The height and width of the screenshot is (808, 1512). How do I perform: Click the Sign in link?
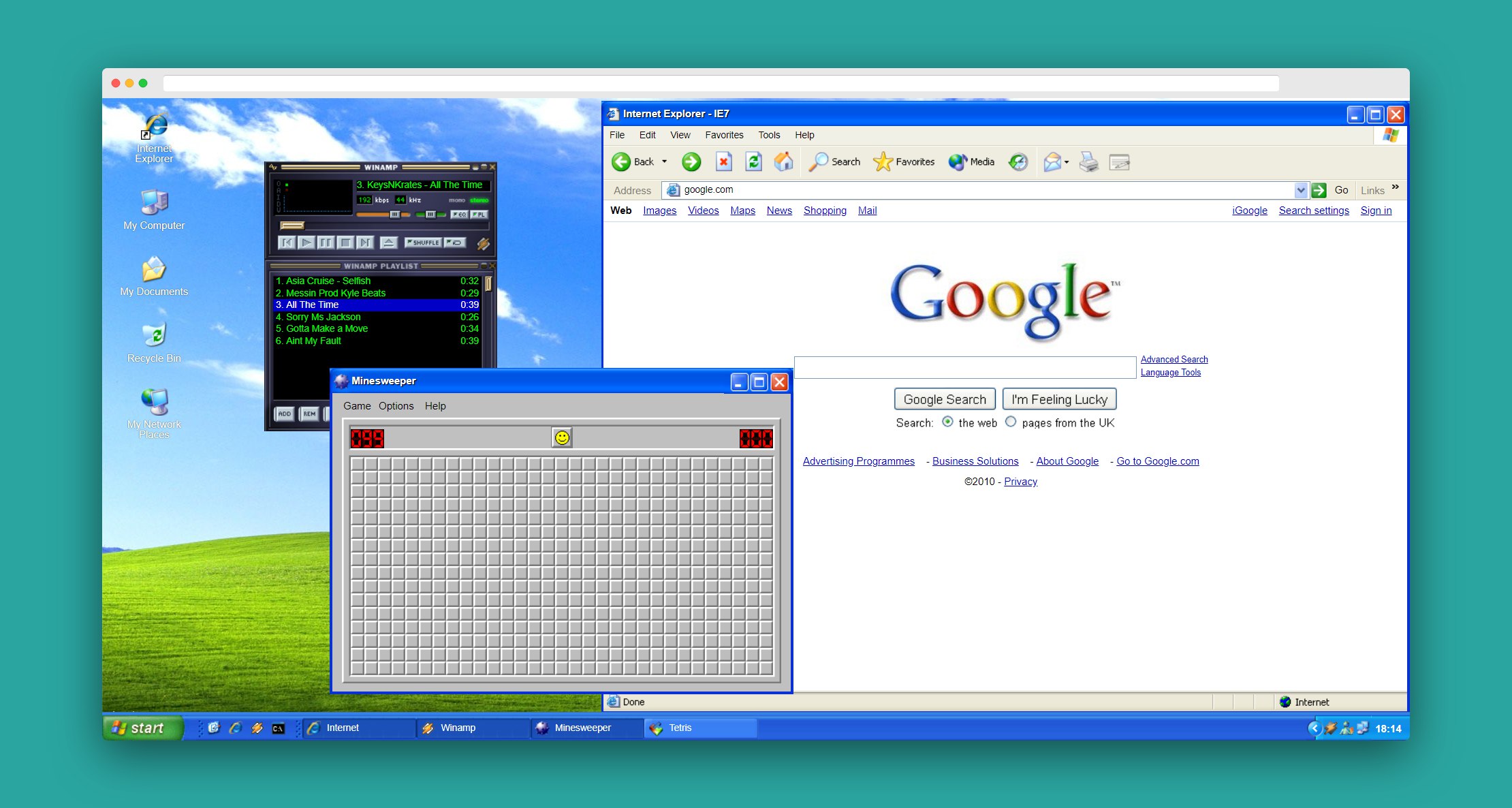(x=1376, y=211)
